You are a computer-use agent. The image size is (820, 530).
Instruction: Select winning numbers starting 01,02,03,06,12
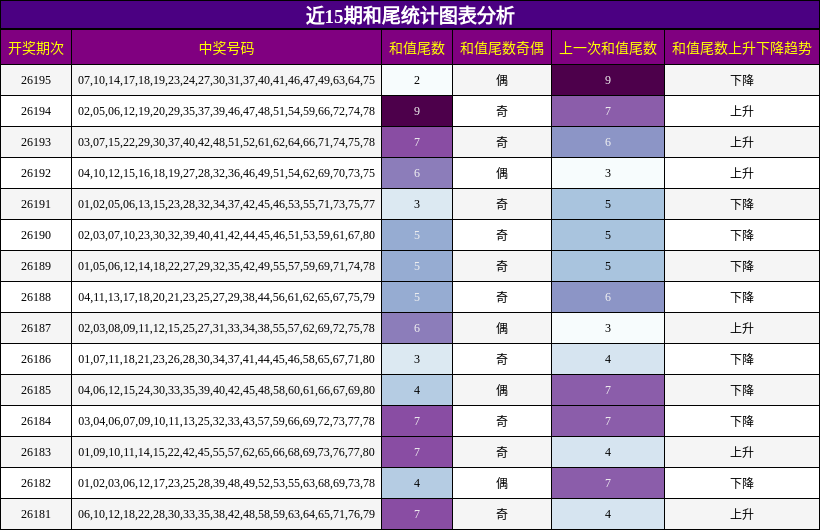[x=226, y=483]
